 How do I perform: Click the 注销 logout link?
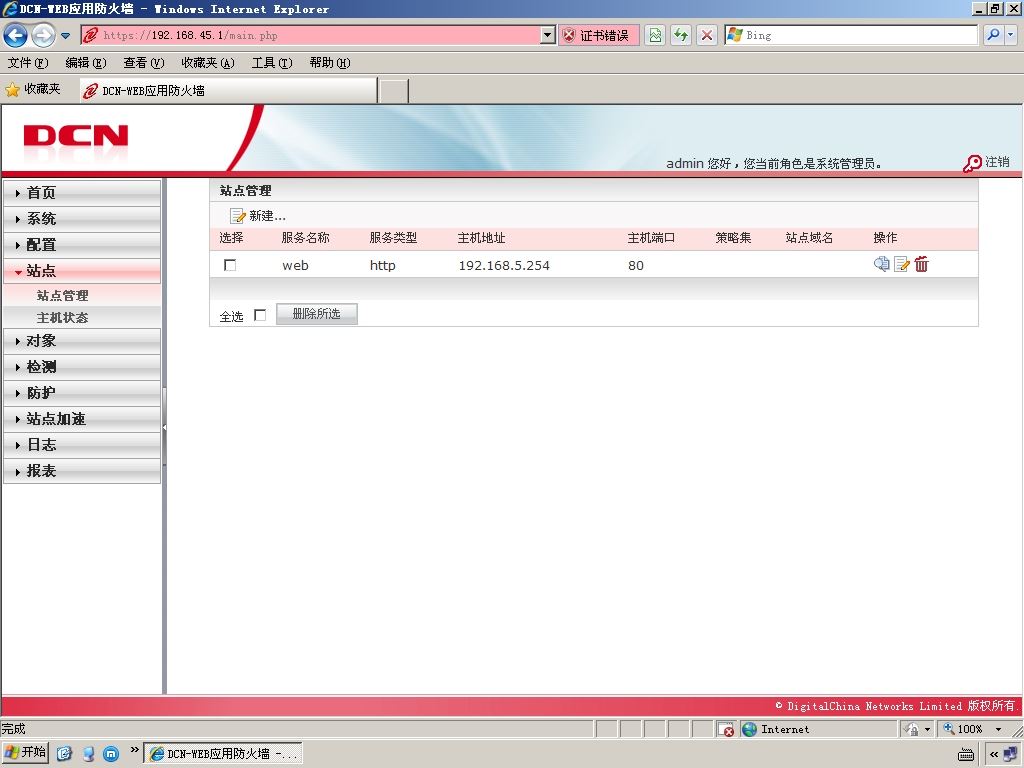[997, 162]
